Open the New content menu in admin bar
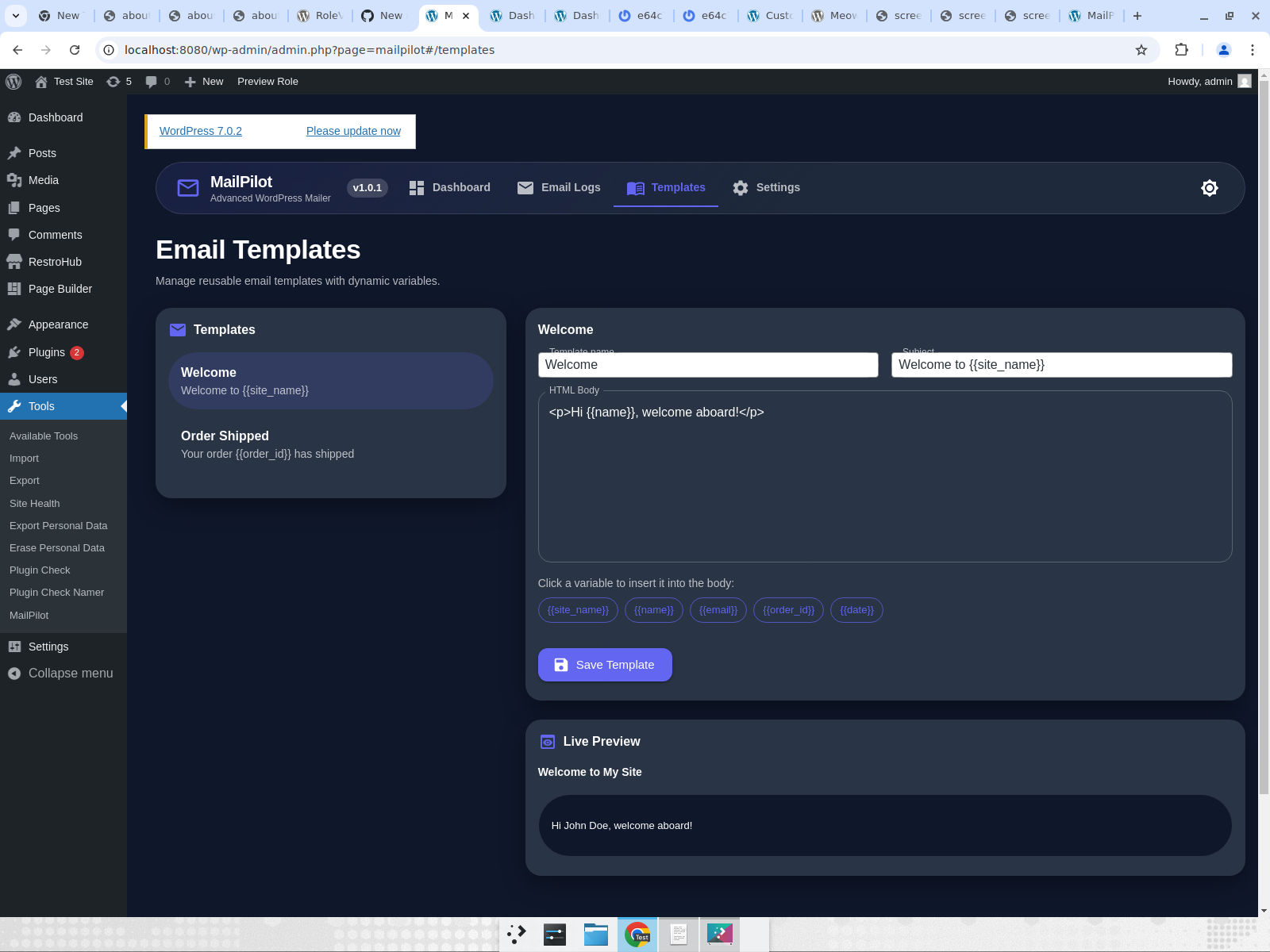 (x=204, y=82)
